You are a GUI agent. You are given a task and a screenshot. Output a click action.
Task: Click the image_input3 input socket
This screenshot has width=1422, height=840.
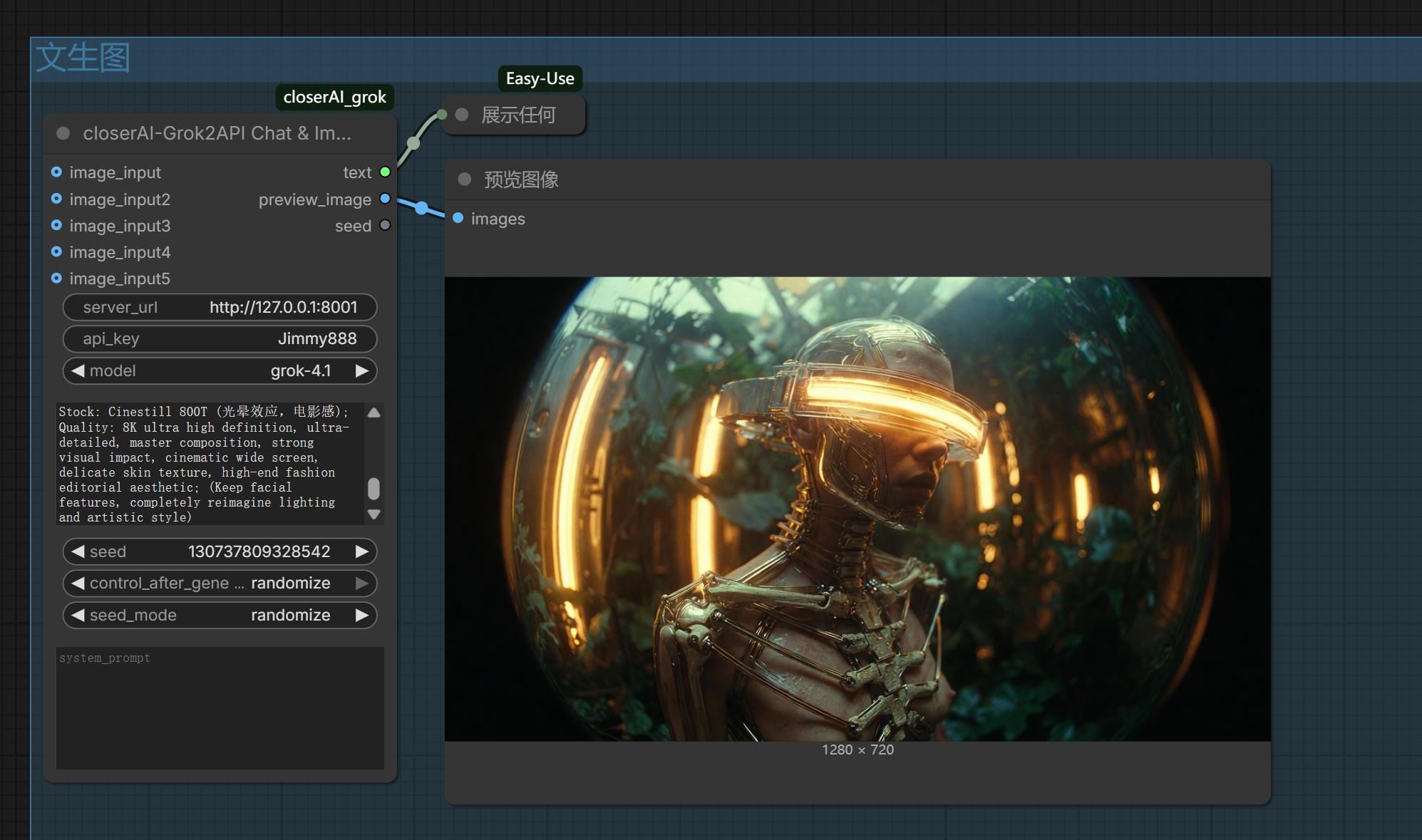pos(56,225)
